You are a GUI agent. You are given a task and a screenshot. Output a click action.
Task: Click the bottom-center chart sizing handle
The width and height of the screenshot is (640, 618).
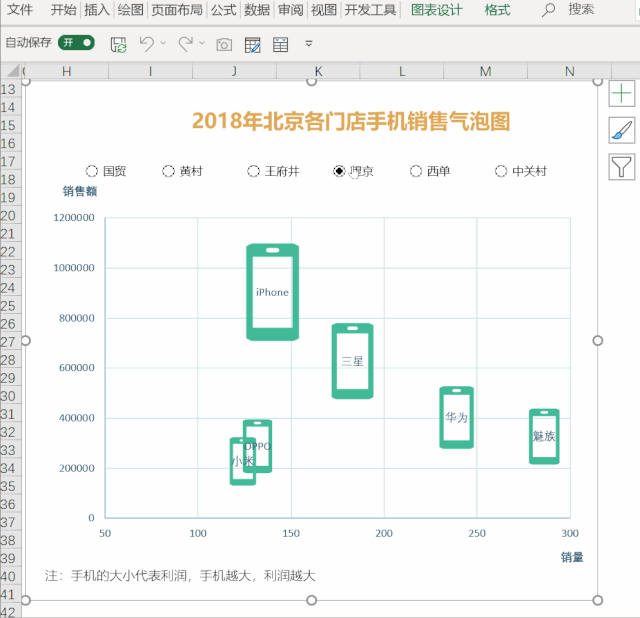[311, 600]
